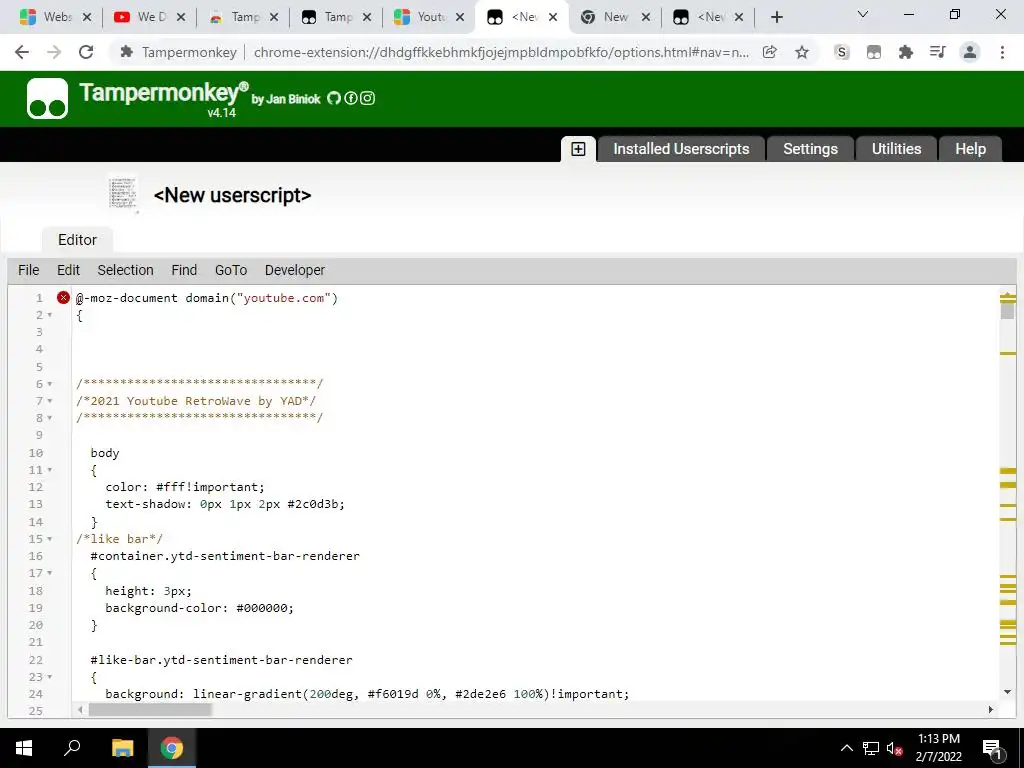Viewport: 1024px width, 768px height.
Task: Open Windows taskbar search
Action: 72,748
